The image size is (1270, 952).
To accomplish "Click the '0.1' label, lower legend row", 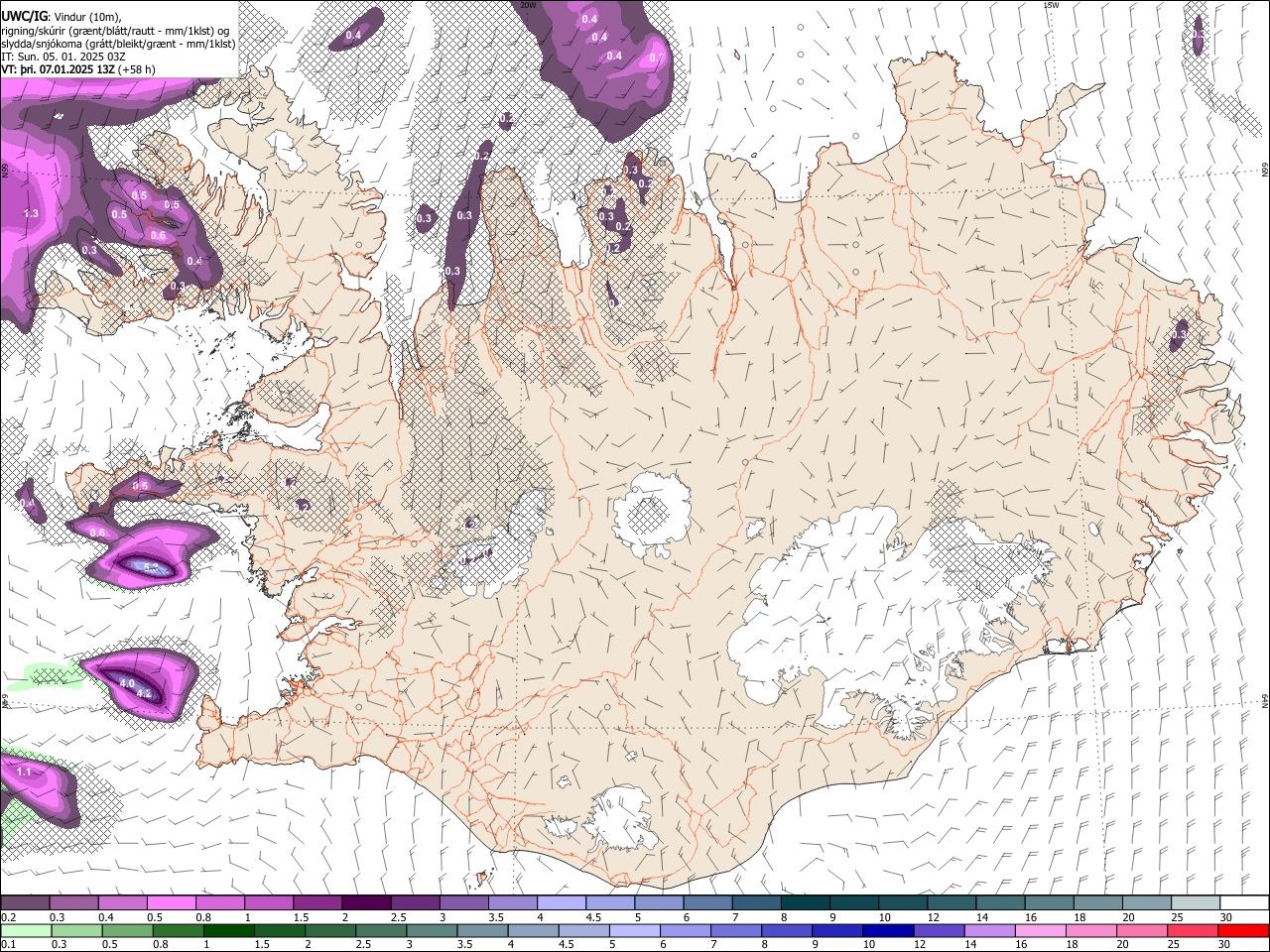I will point(9,944).
